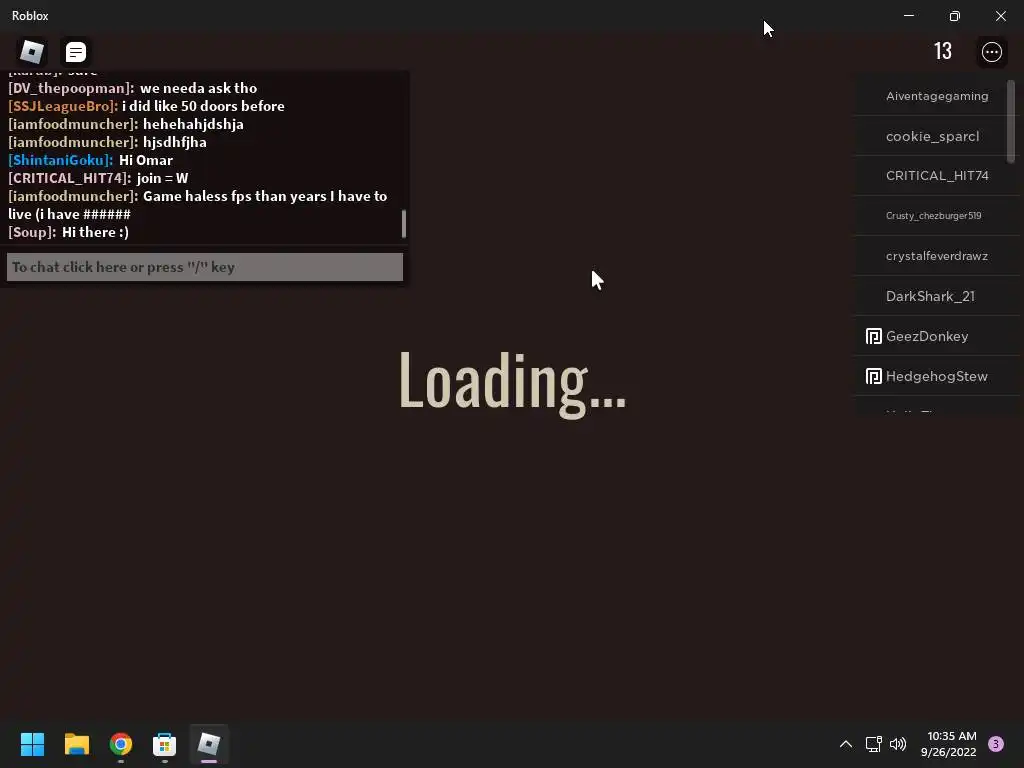The image size is (1024, 768).
Task: Open the Windows Start menu
Action: pos(32,744)
